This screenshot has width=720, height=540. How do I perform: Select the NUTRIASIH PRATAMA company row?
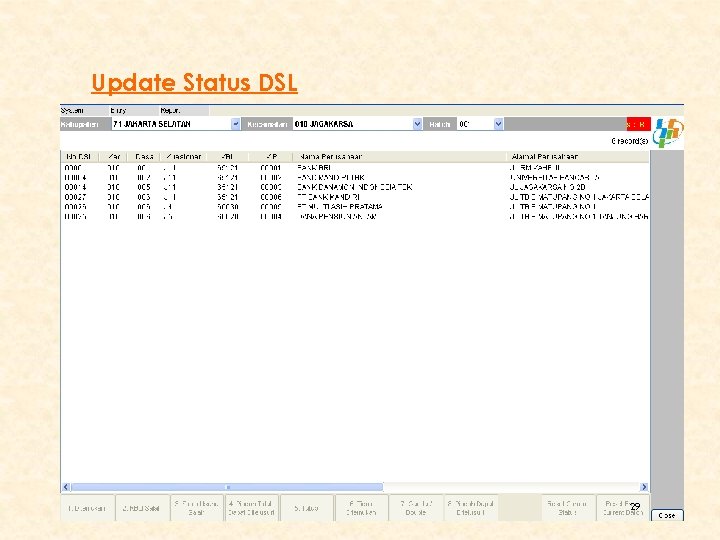point(355,207)
